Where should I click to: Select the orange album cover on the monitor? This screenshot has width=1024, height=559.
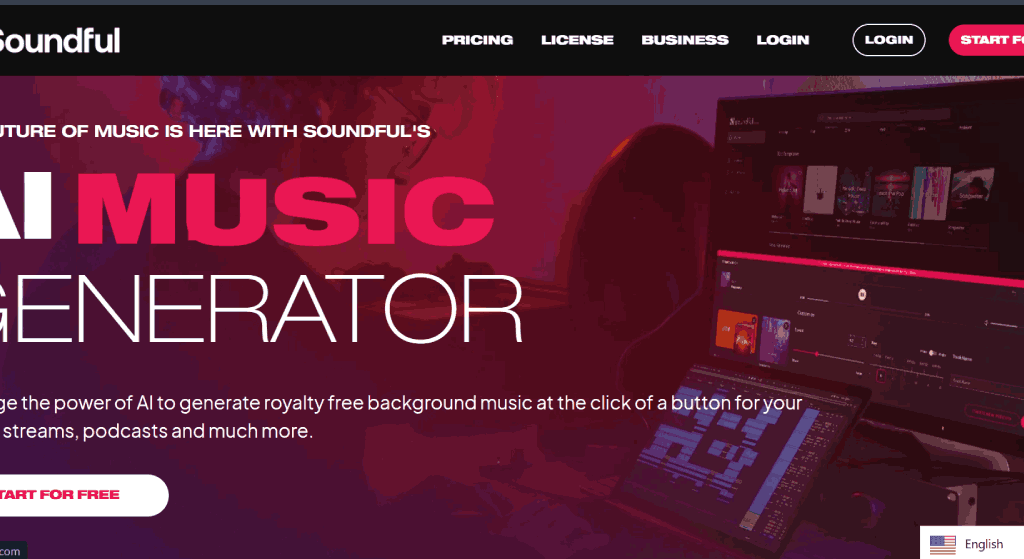click(735, 332)
